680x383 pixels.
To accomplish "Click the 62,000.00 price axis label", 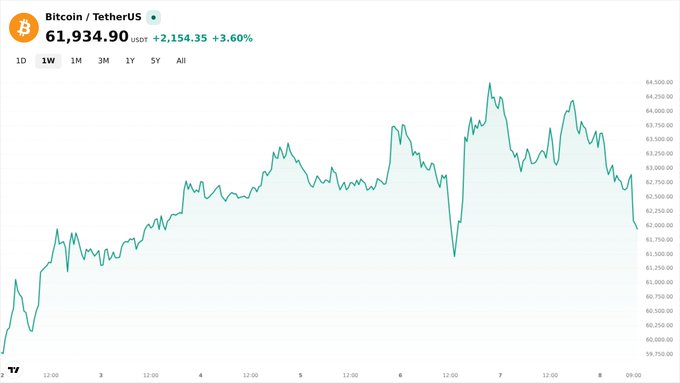I will click(659, 225).
